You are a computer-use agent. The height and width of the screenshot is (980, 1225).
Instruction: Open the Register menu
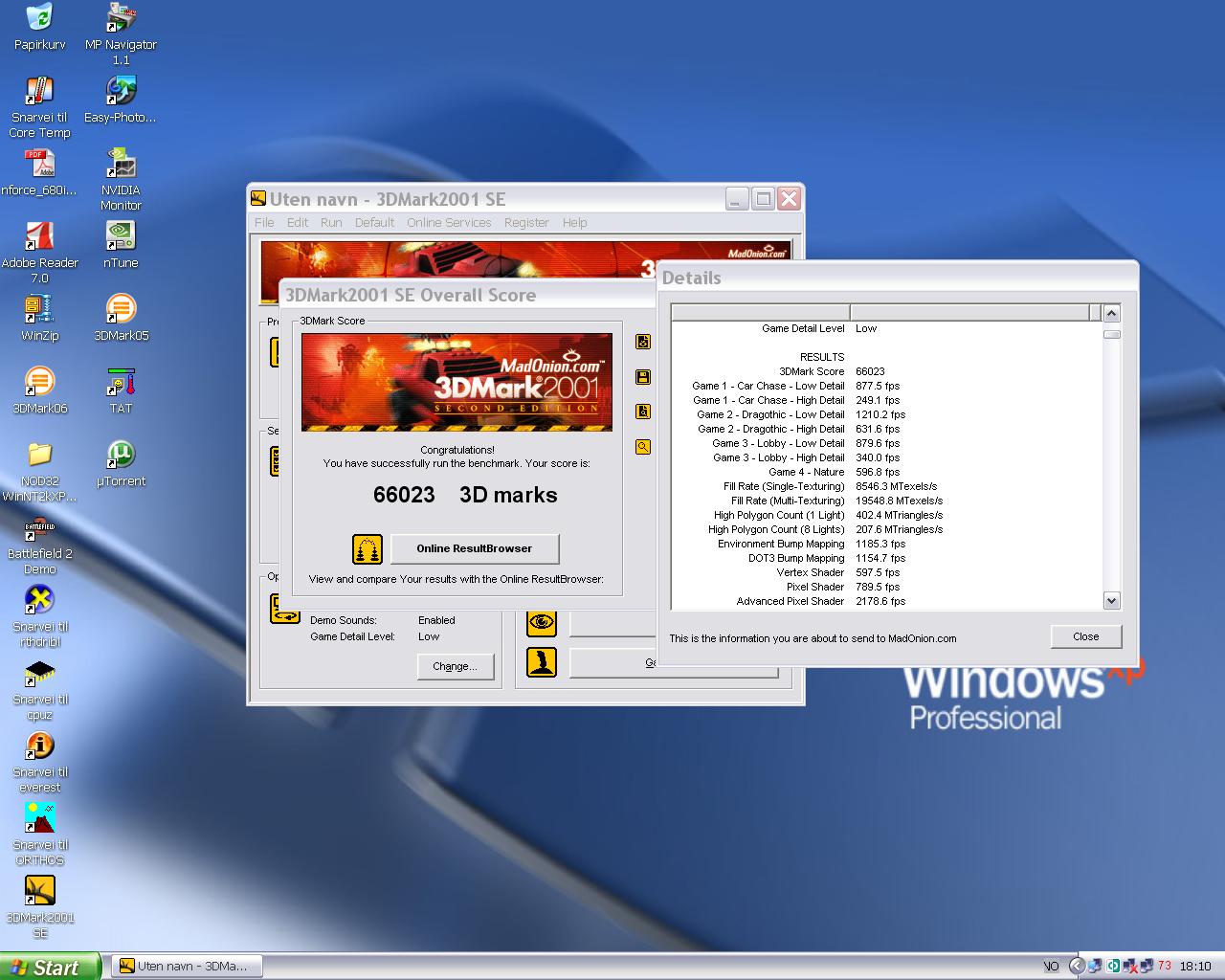click(x=526, y=222)
